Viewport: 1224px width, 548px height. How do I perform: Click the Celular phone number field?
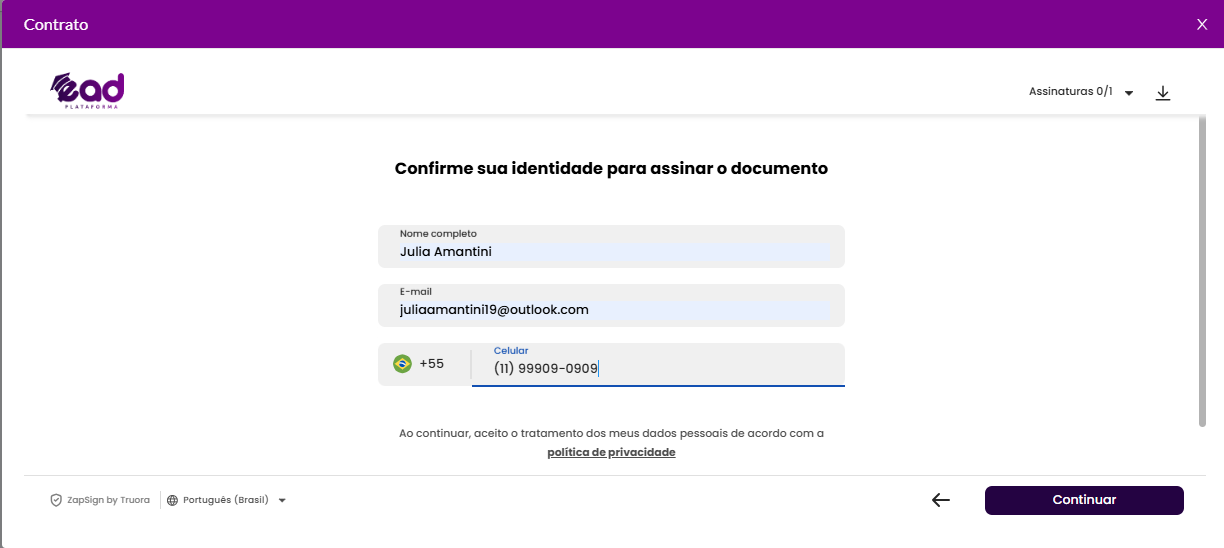coord(658,364)
